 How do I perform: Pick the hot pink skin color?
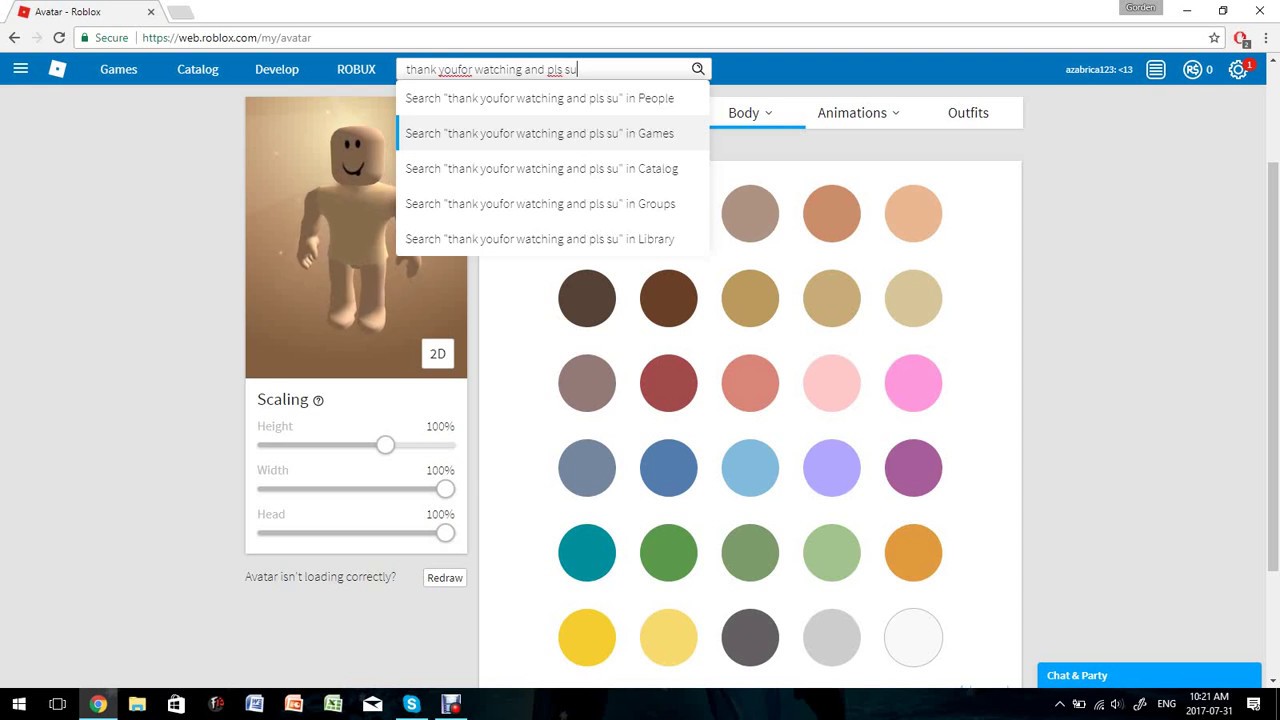point(913,383)
